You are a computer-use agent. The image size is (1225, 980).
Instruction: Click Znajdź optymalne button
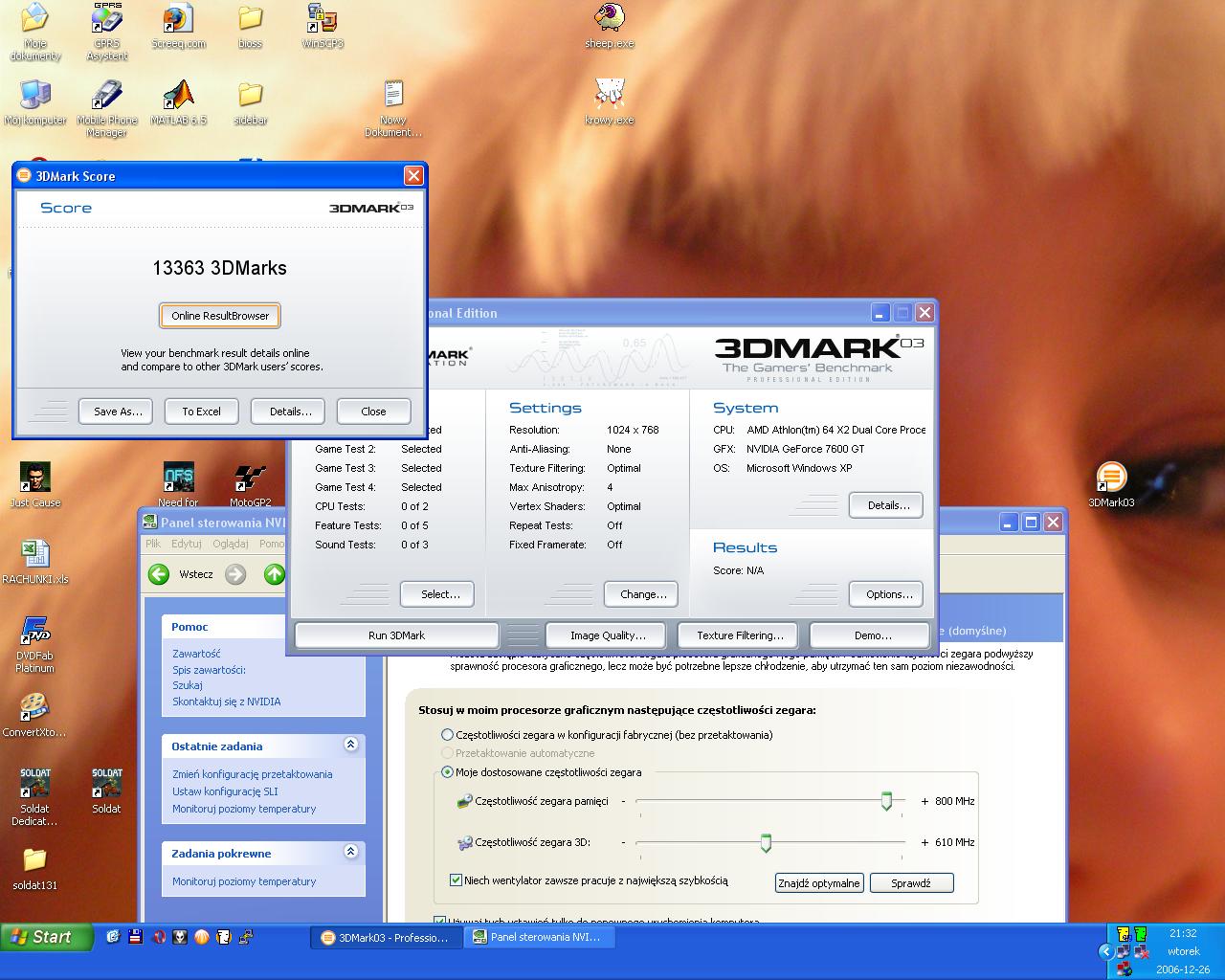point(819,883)
